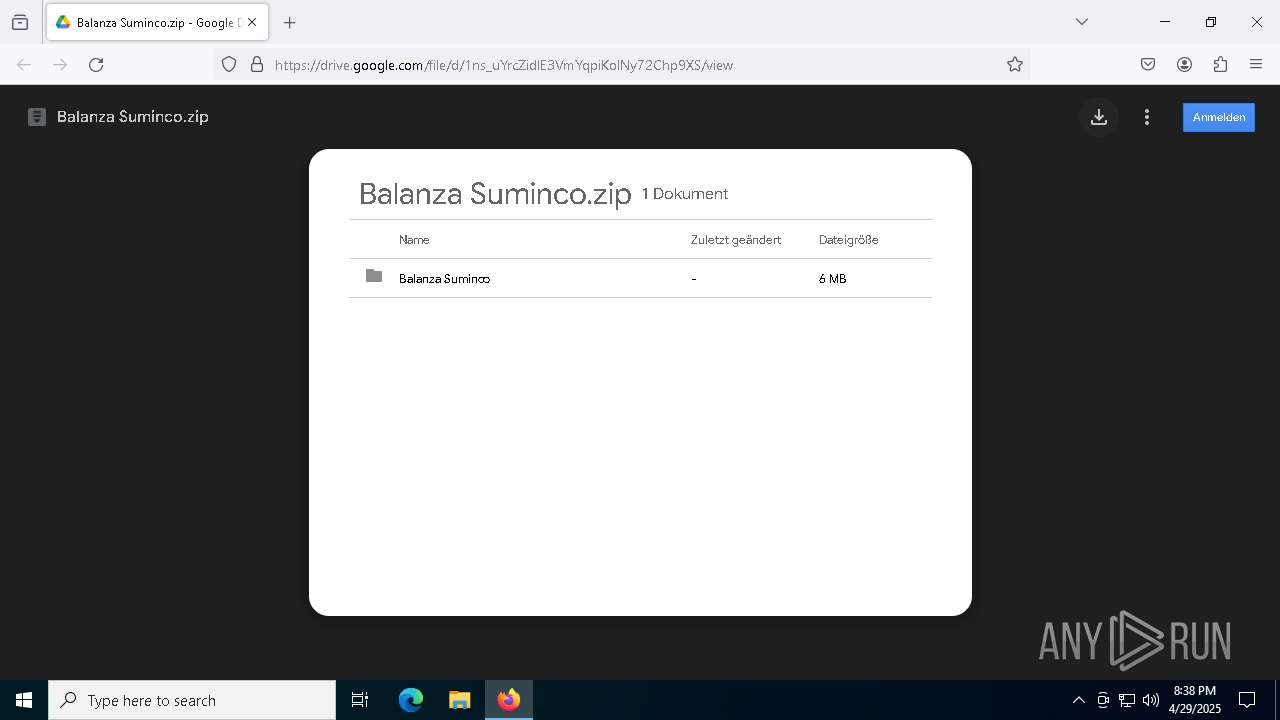This screenshot has height=720, width=1280.
Task: Click the Balanza Suminco.zip archive heading
Action: (x=495, y=193)
